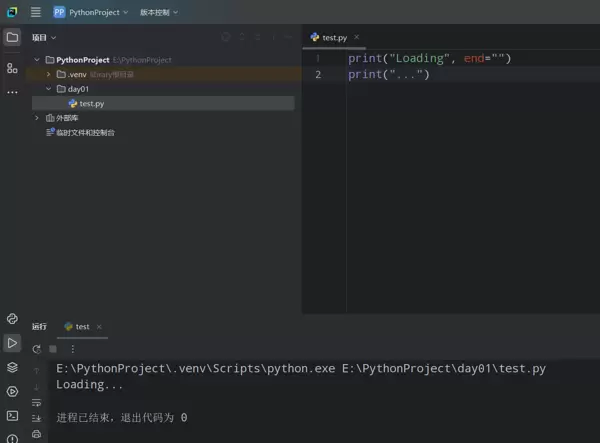Screen dimensions: 600x443
Task: Open the Terminal tool window
Action: click(12, 415)
